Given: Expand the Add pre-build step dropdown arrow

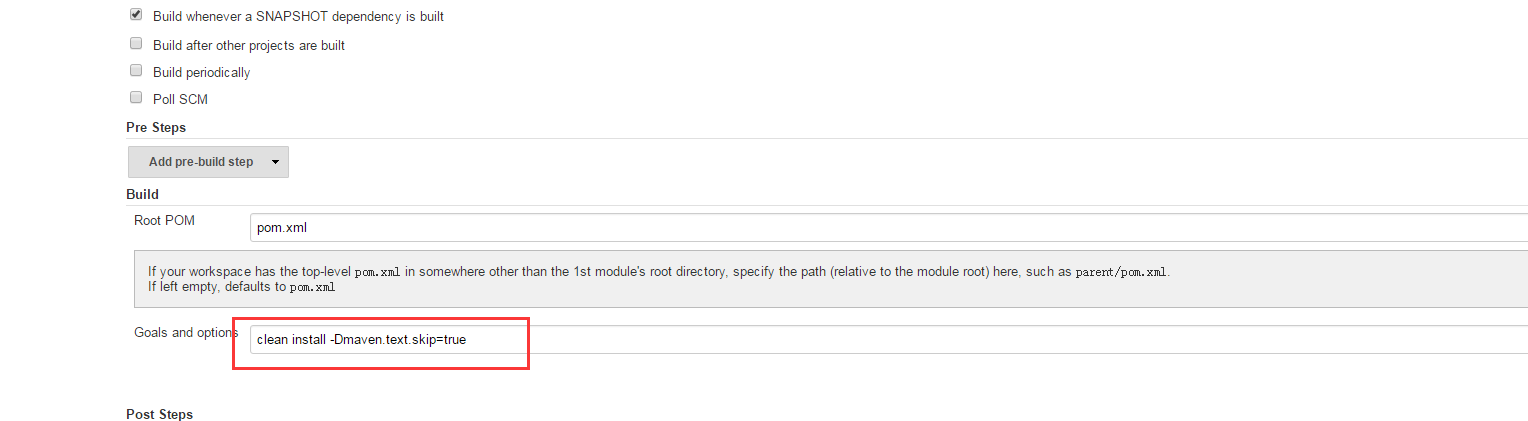Looking at the screenshot, I should point(275,162).
